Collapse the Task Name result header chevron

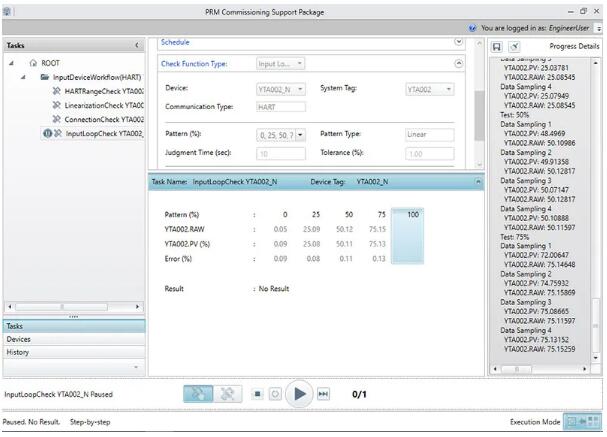(478, 182)
